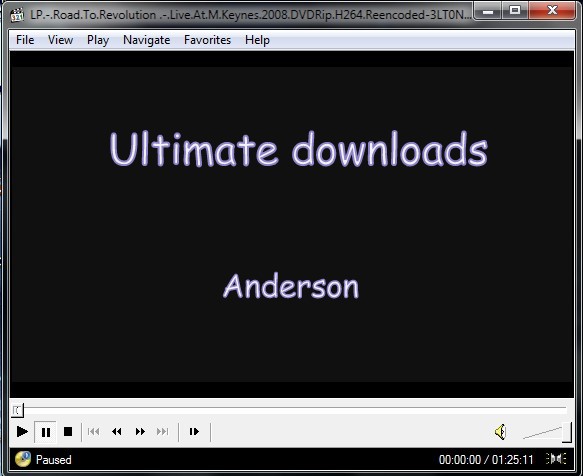583x476 pixels.
Task: Click the seek bar thumb at start
Action: coord(17,411)
